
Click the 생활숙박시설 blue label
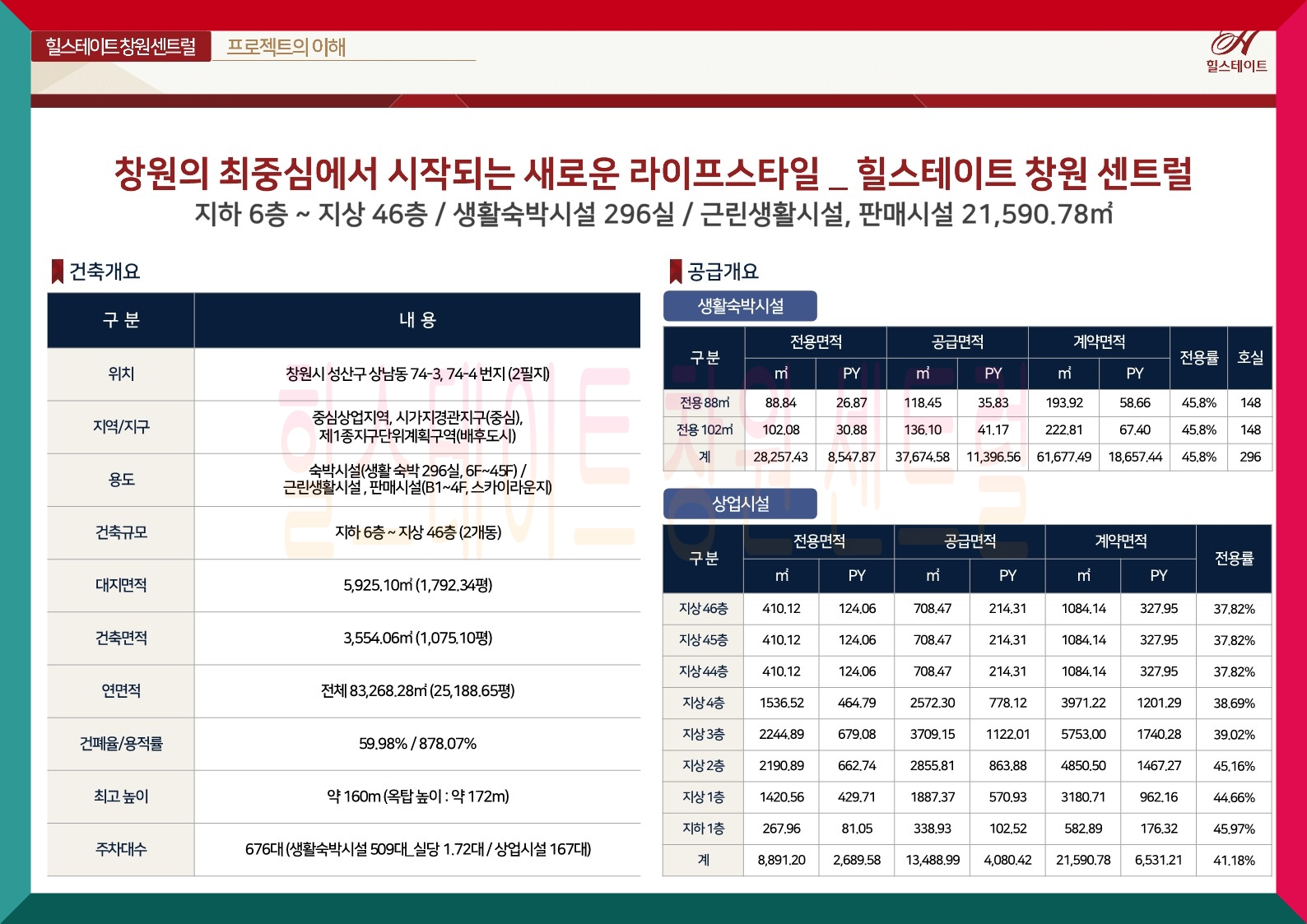tap(740, 306)
